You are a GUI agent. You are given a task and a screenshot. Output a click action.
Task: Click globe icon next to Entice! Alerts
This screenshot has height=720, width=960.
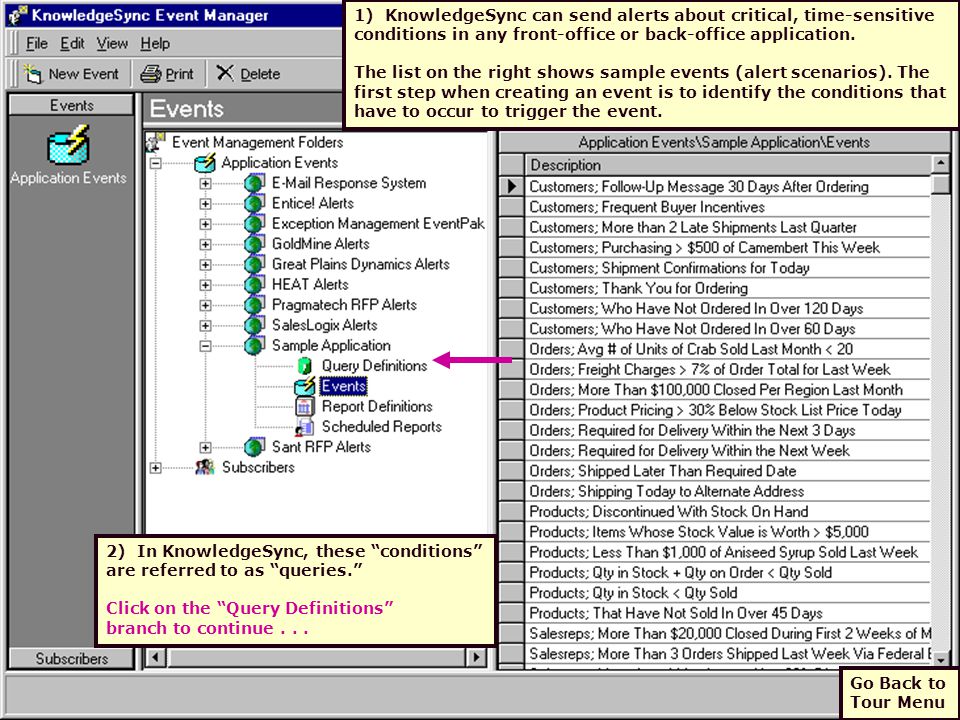(x=254, y=203)
